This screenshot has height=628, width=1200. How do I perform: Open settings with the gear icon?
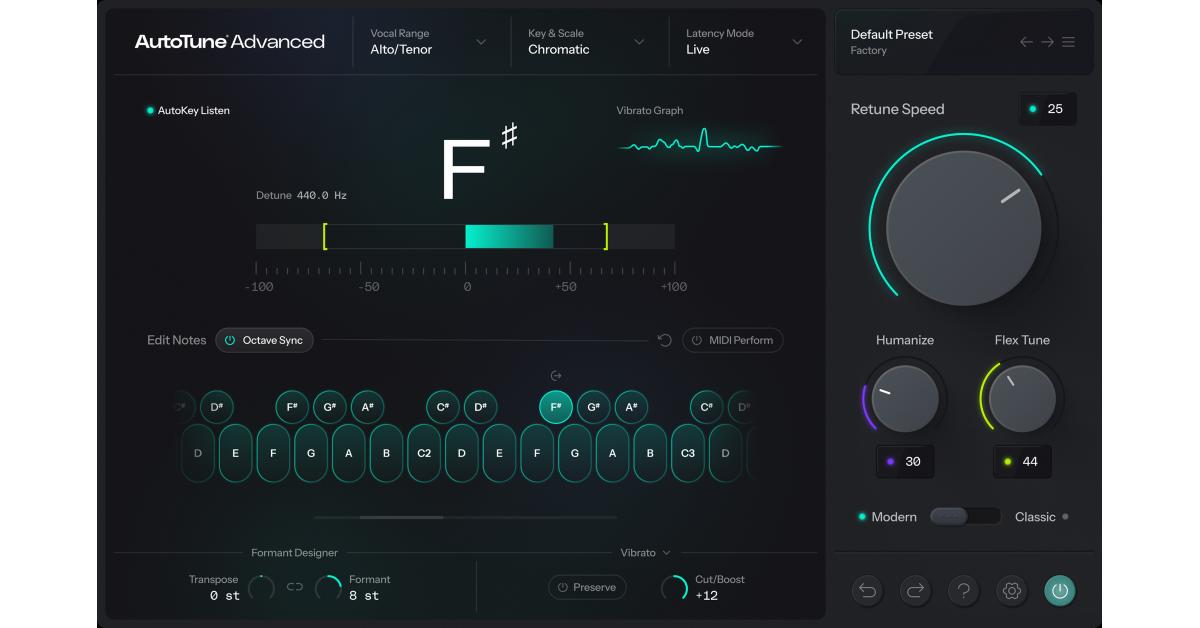click(x=1011, y=591)
